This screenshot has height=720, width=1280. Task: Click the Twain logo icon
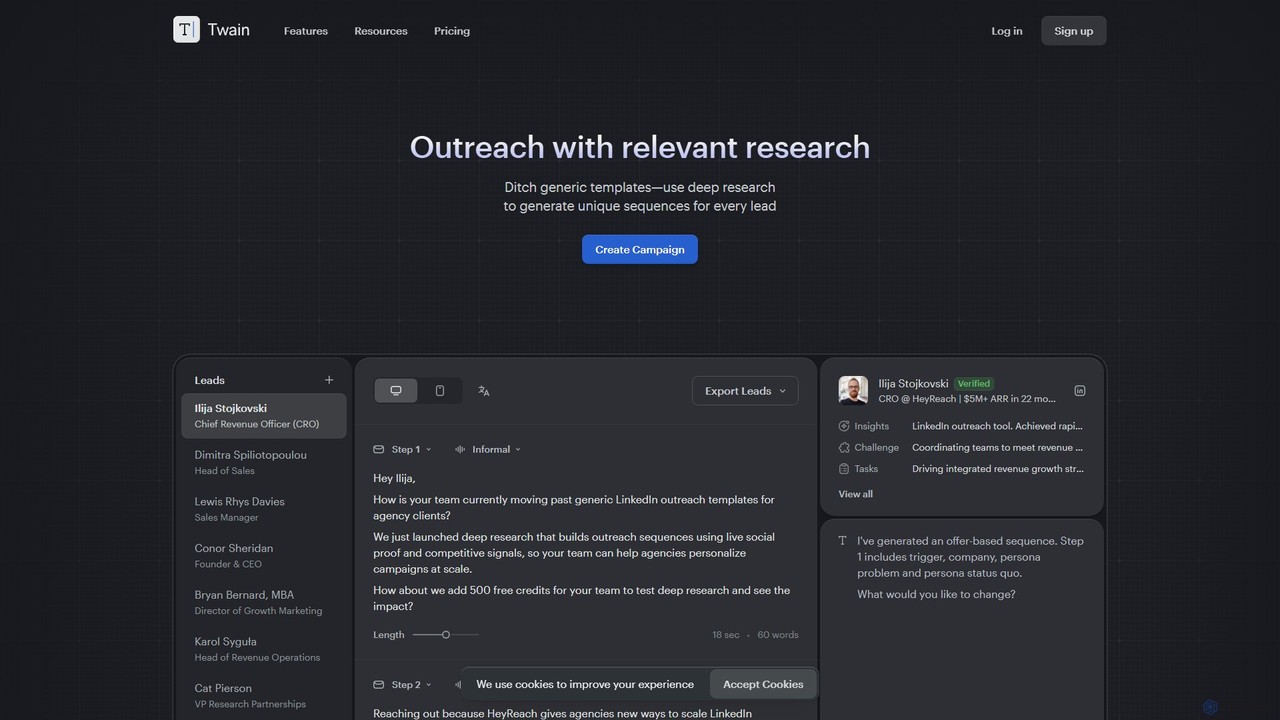(186, 30)
